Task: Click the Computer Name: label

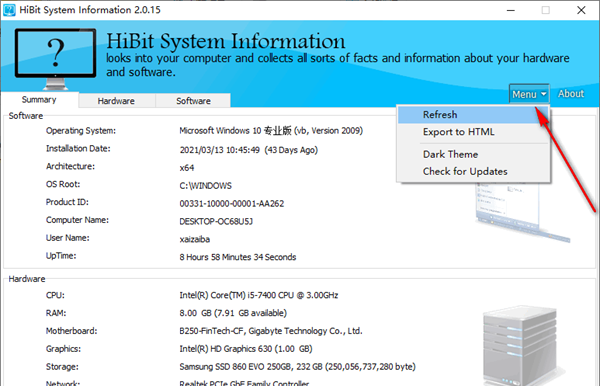Action: coord(77,220)
